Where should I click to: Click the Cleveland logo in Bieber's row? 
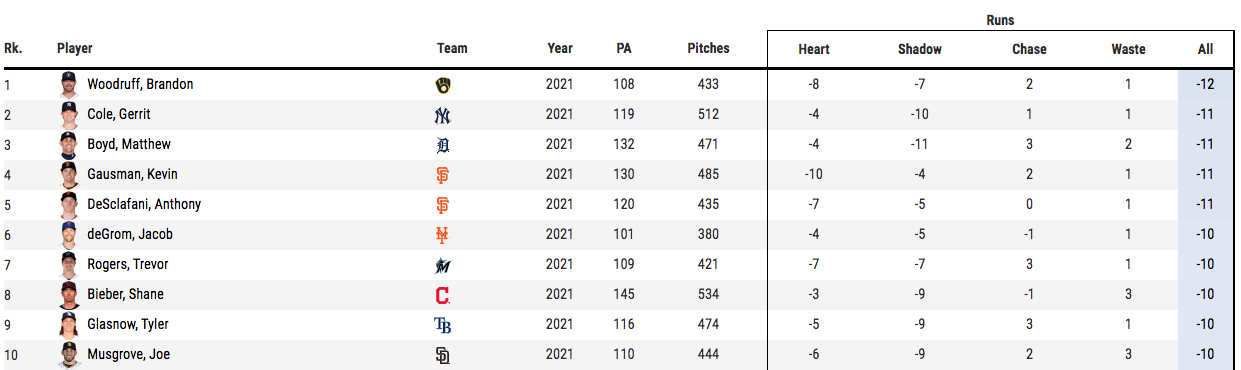tap(443, 295)
